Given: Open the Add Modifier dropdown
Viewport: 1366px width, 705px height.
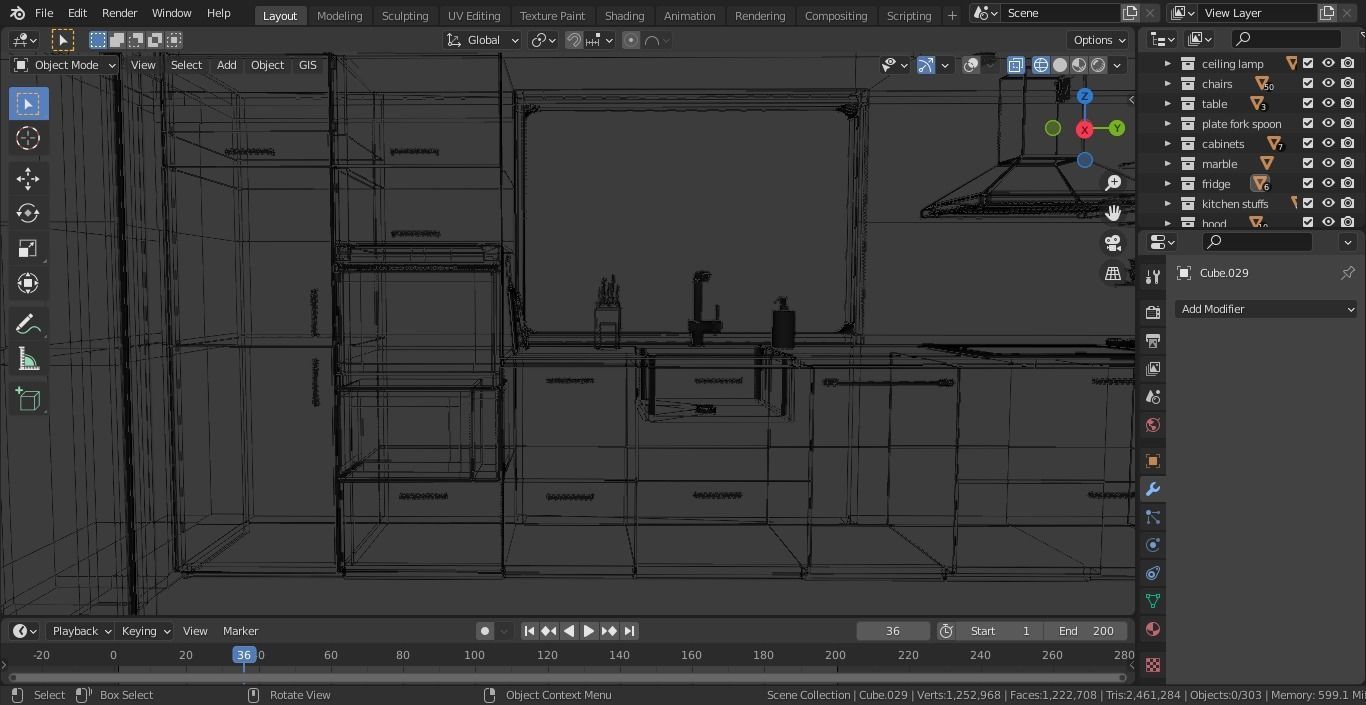Looking at the screenshot, I should tap(1266, 309).
